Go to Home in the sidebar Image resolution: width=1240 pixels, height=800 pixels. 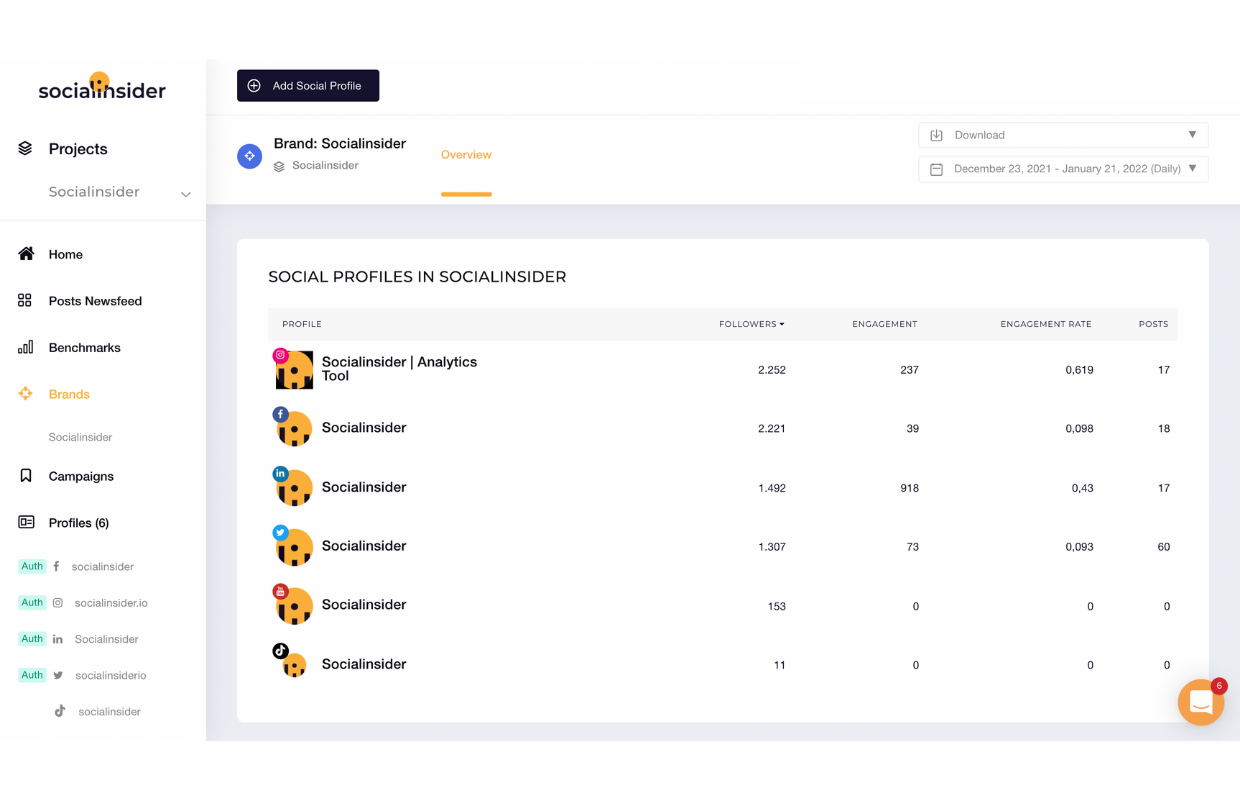66,255
